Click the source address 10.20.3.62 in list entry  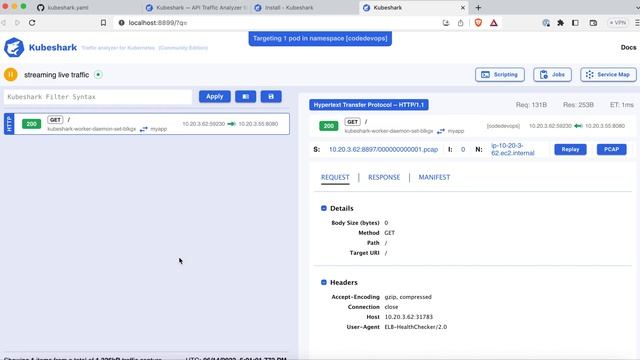point(203,124)
